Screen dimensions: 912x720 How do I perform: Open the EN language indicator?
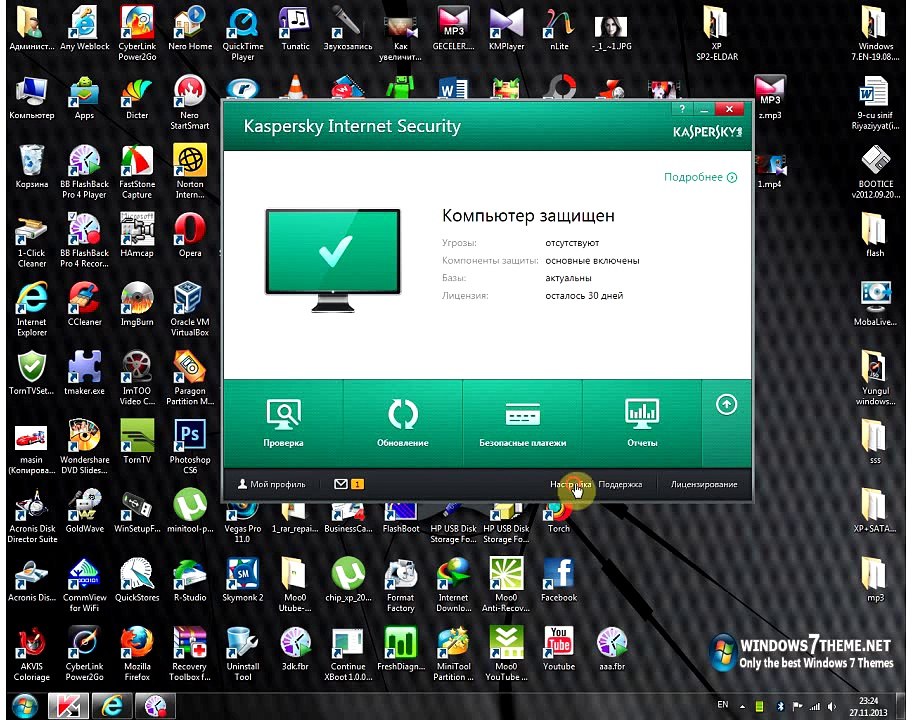722,705
